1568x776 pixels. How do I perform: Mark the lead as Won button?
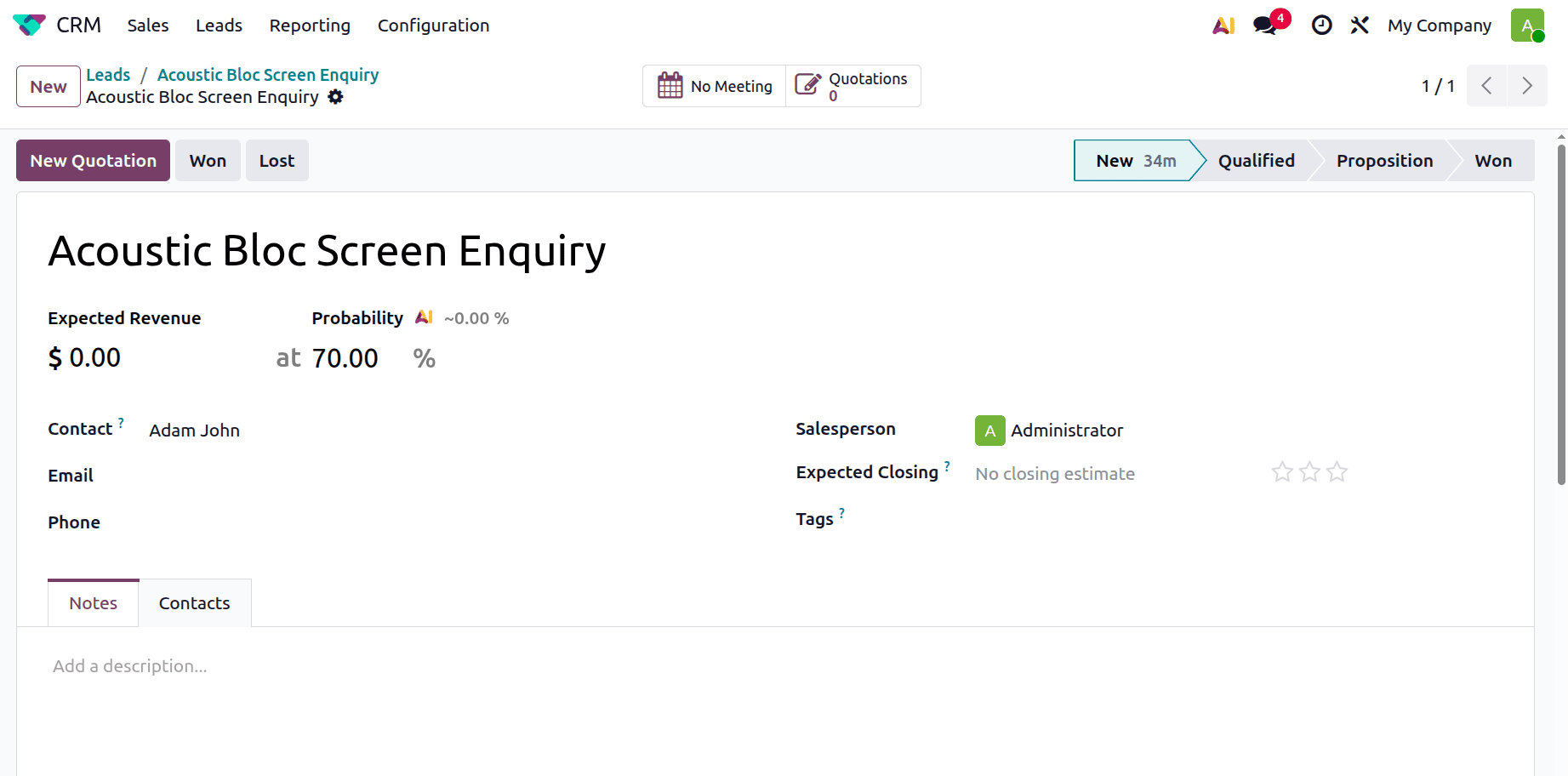click(208, 161)
